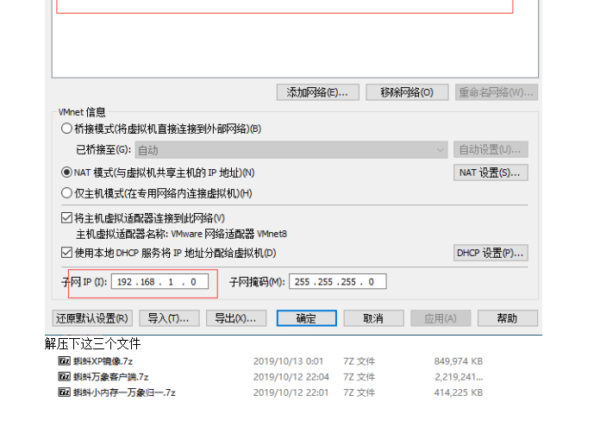Open DHCP 设置 dialog
Screen dimensions: 600x433
tap(490, 253)
